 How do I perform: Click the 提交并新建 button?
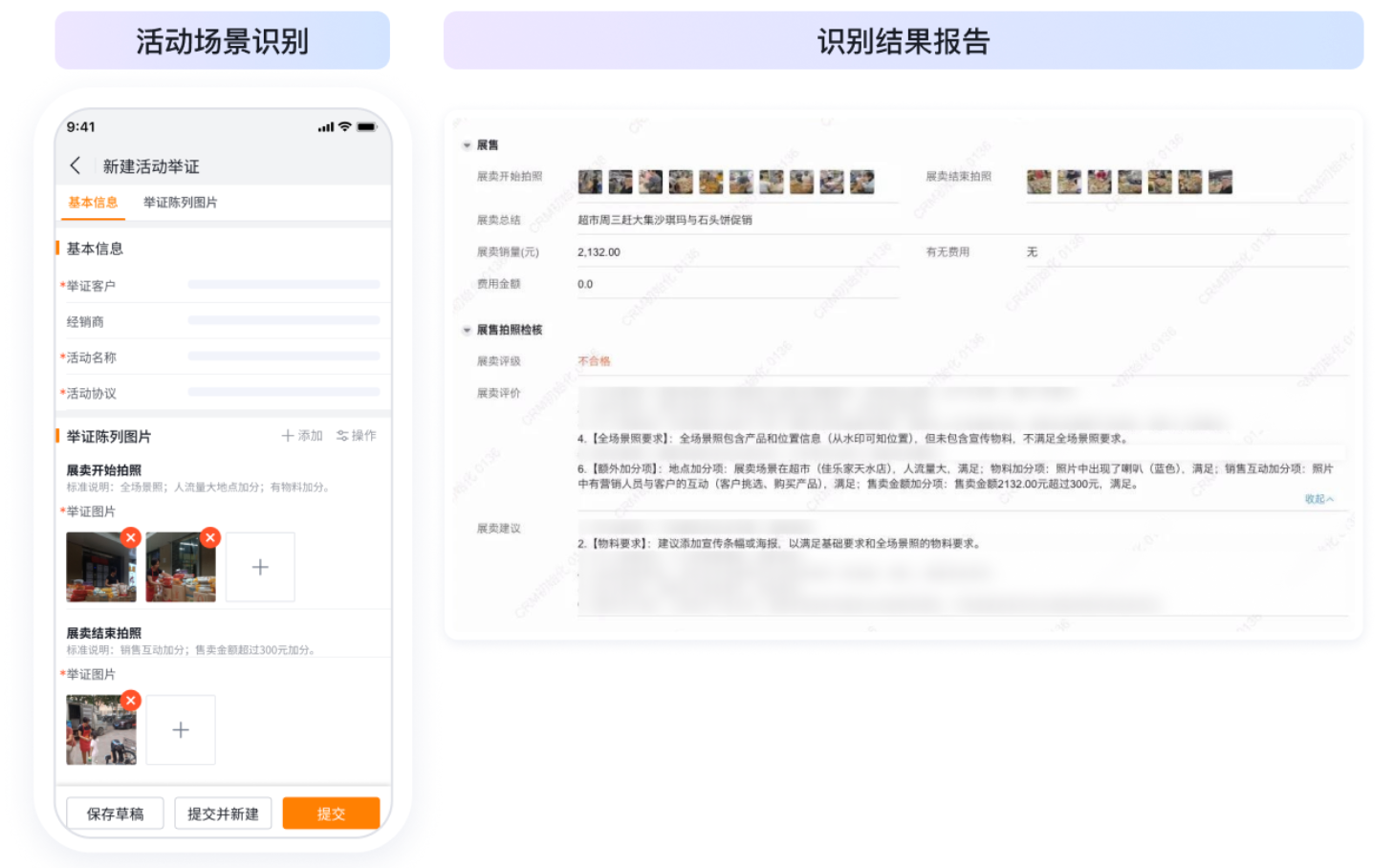point(223,813)
